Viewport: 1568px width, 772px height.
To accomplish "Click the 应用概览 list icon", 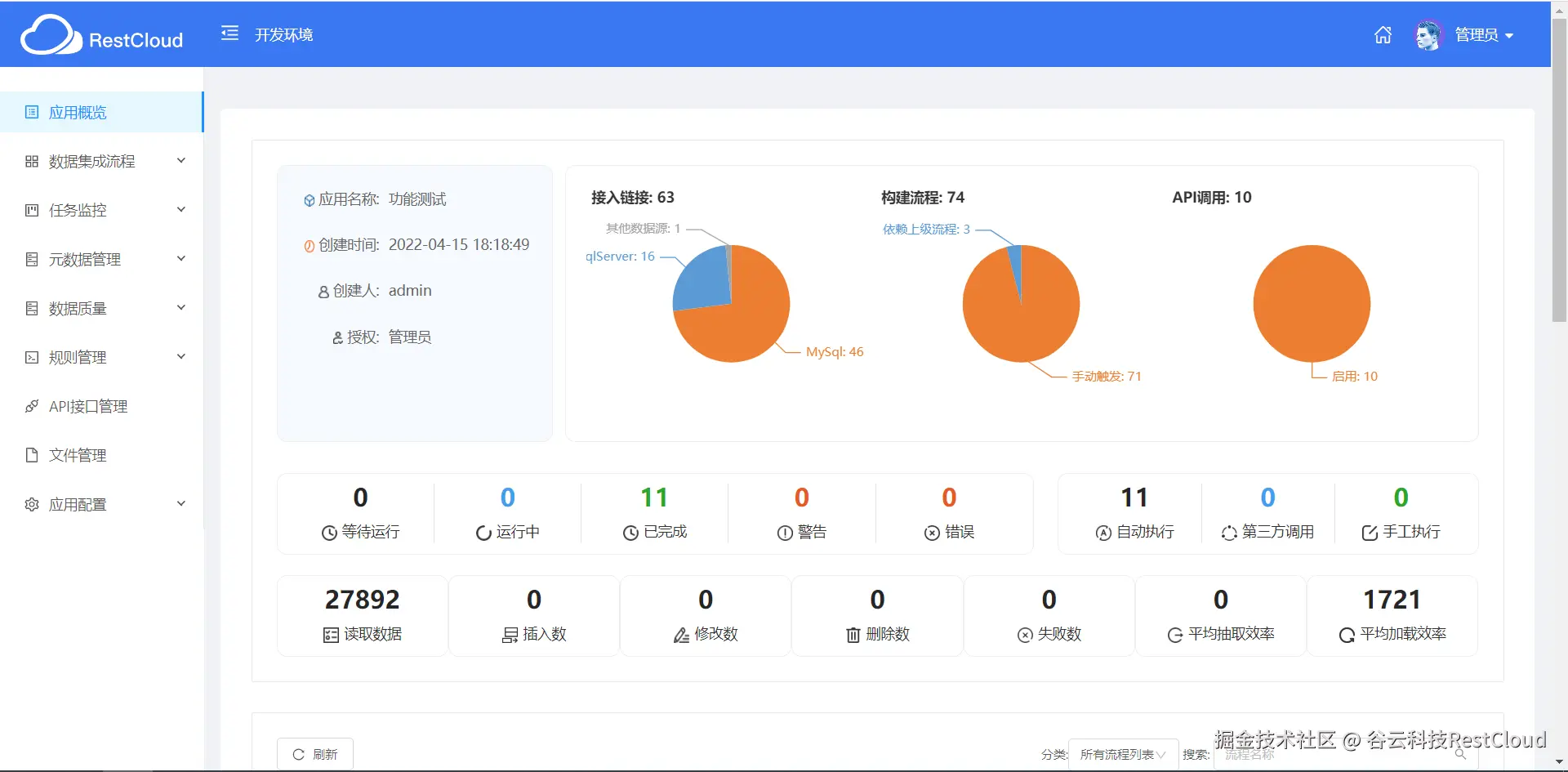I will (32, 112).
